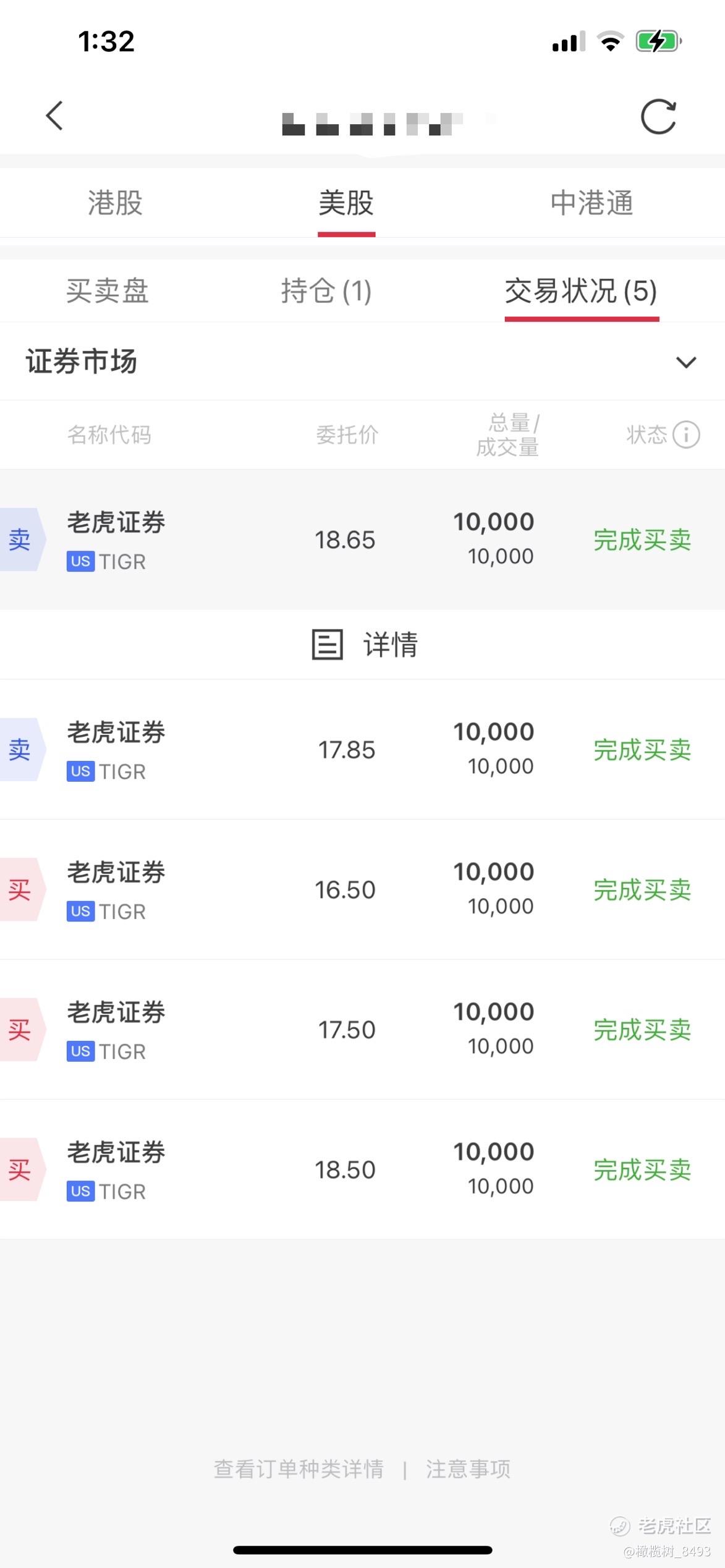Screen dimensions: 725x1568
Task: Open the 买卖盘 tab
Action: pos(108,290)
